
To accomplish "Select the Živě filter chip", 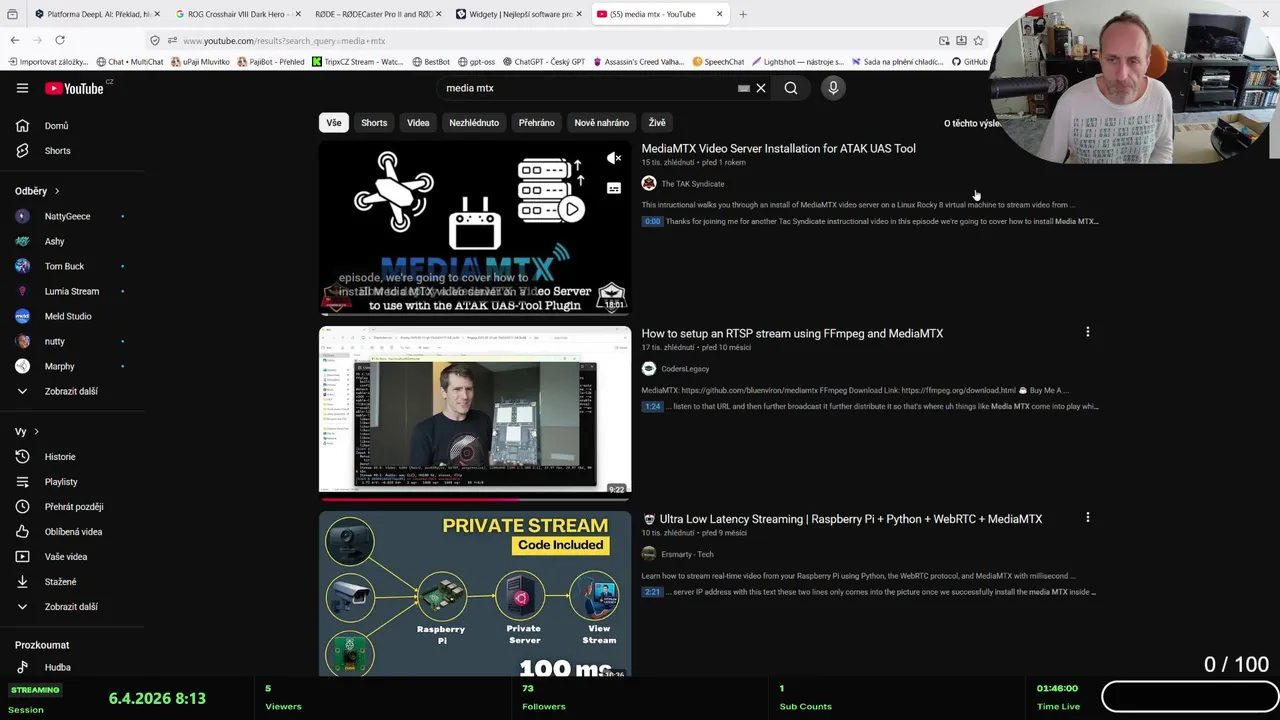I will (x=657, y=123).
